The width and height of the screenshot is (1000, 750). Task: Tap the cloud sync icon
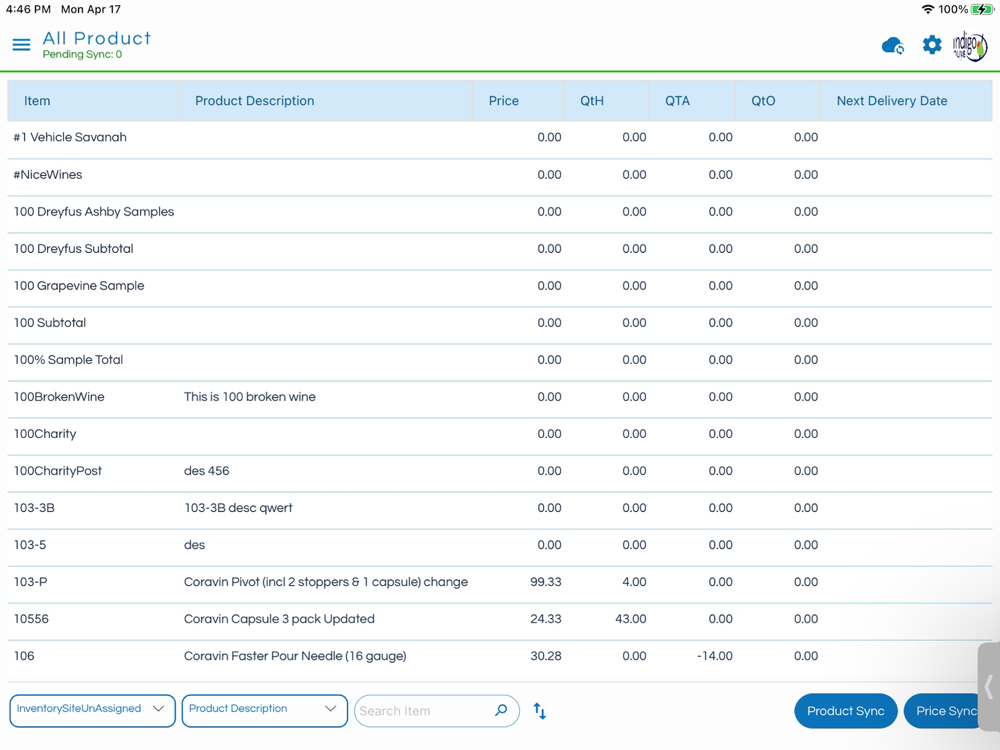tap(893, 46)
